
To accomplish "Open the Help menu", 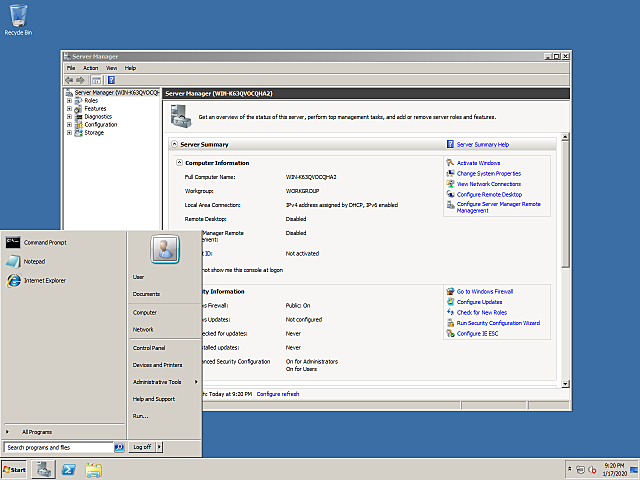I will click(x=130, y=68).
